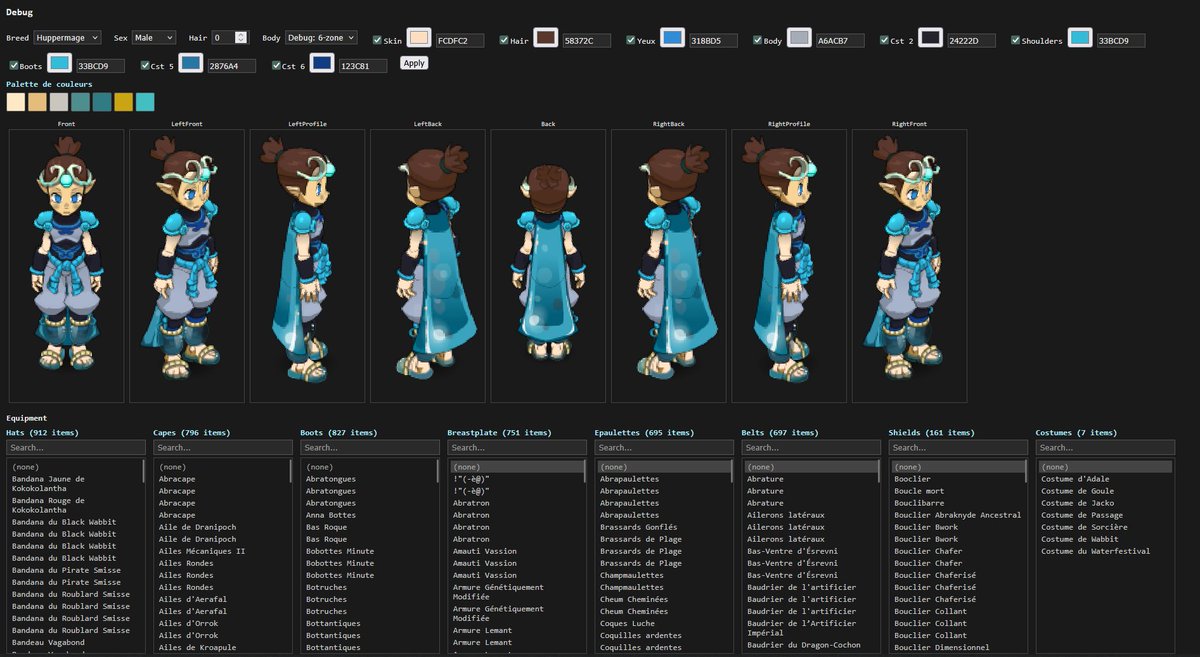
Task: Click the Hats search box
Action: coord(76,448)
